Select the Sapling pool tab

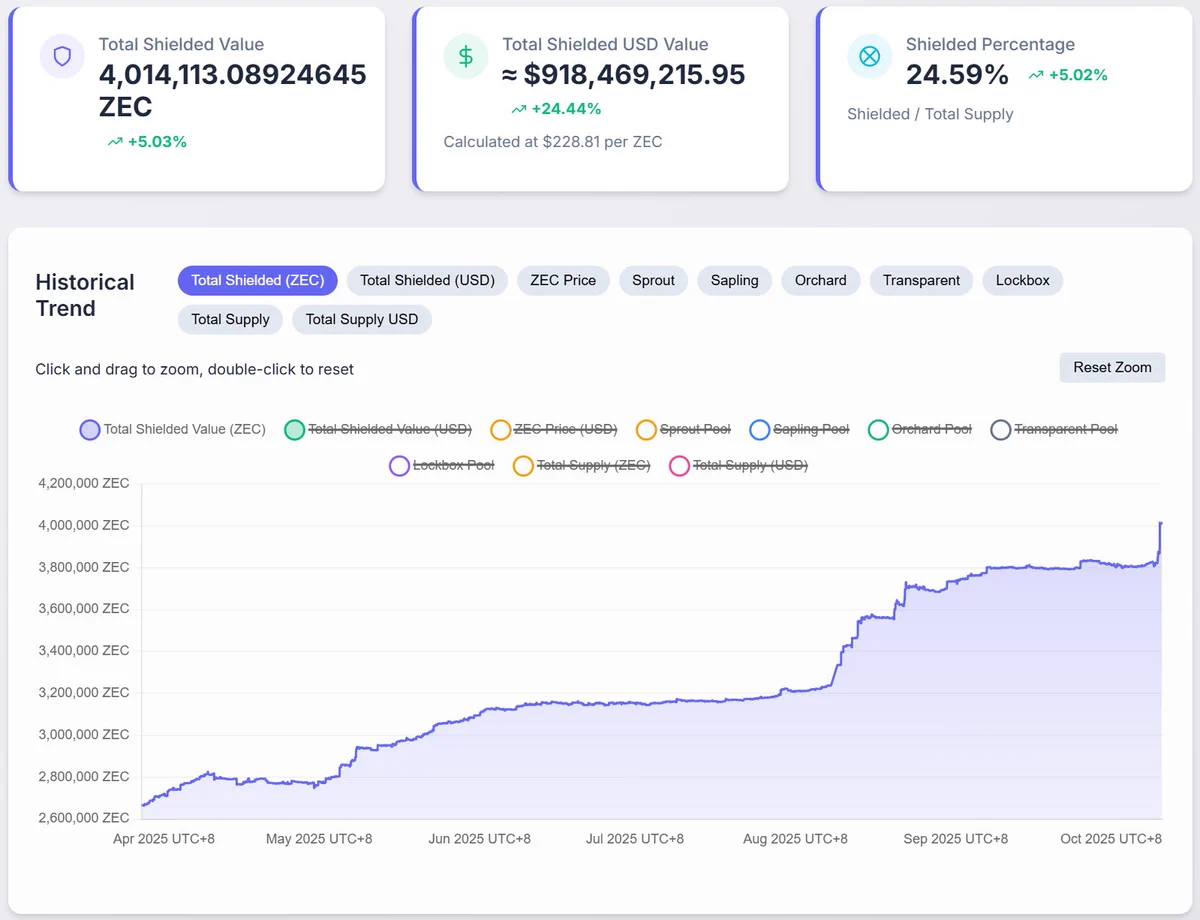pos(735,280)
